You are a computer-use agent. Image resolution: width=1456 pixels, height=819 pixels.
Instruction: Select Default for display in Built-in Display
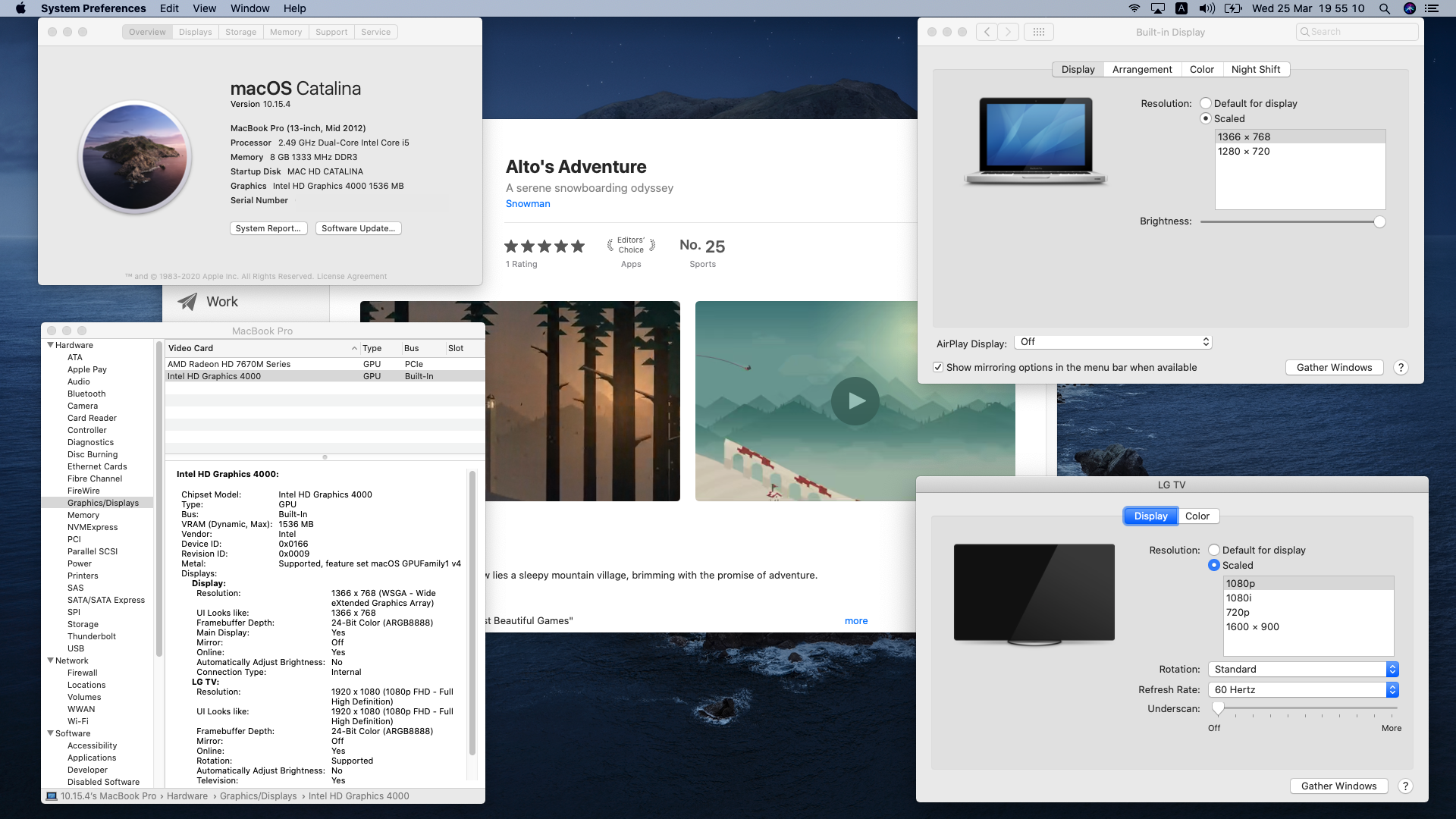pos(1206,103)
